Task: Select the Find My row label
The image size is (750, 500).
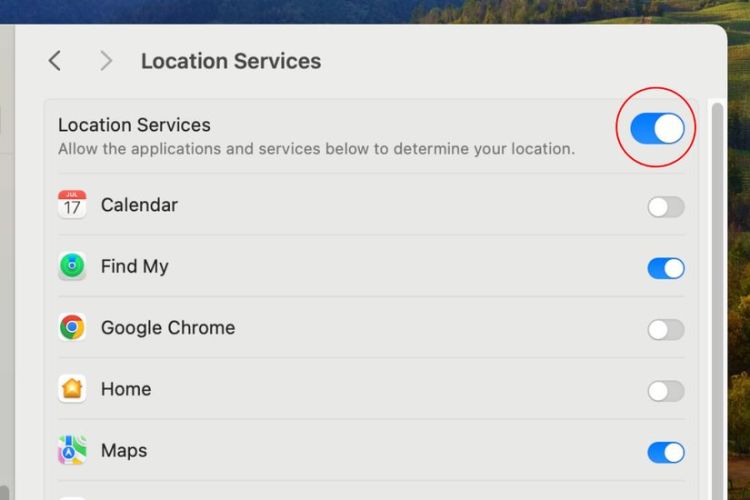Action: tap(134, 267)
